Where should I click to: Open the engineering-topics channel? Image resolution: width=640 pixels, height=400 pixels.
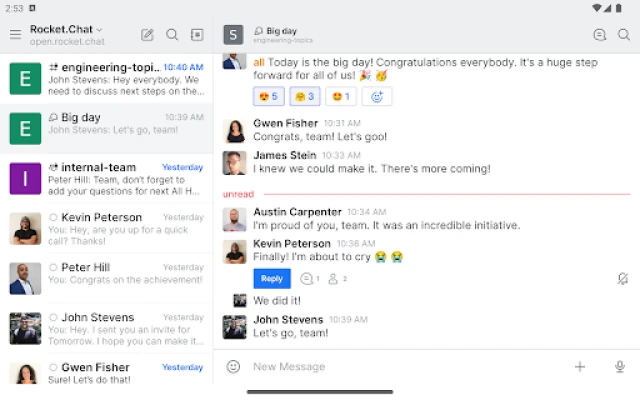[x=107, y=78]
